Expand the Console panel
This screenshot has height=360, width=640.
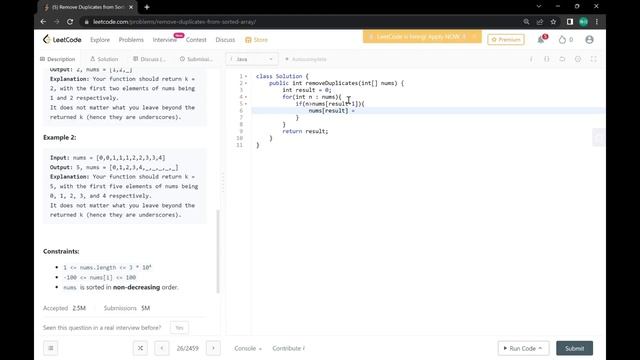click(248, 348)
